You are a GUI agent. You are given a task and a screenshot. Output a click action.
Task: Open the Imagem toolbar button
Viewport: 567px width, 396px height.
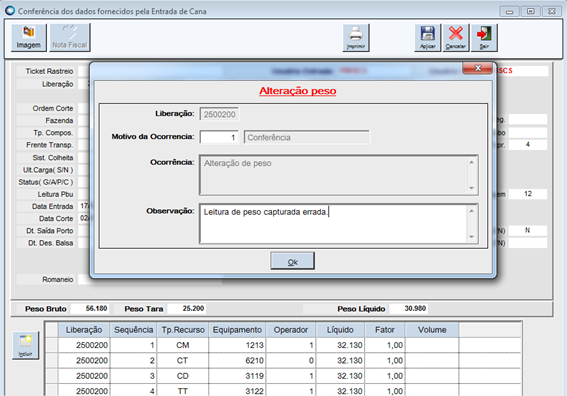[29, 38]
